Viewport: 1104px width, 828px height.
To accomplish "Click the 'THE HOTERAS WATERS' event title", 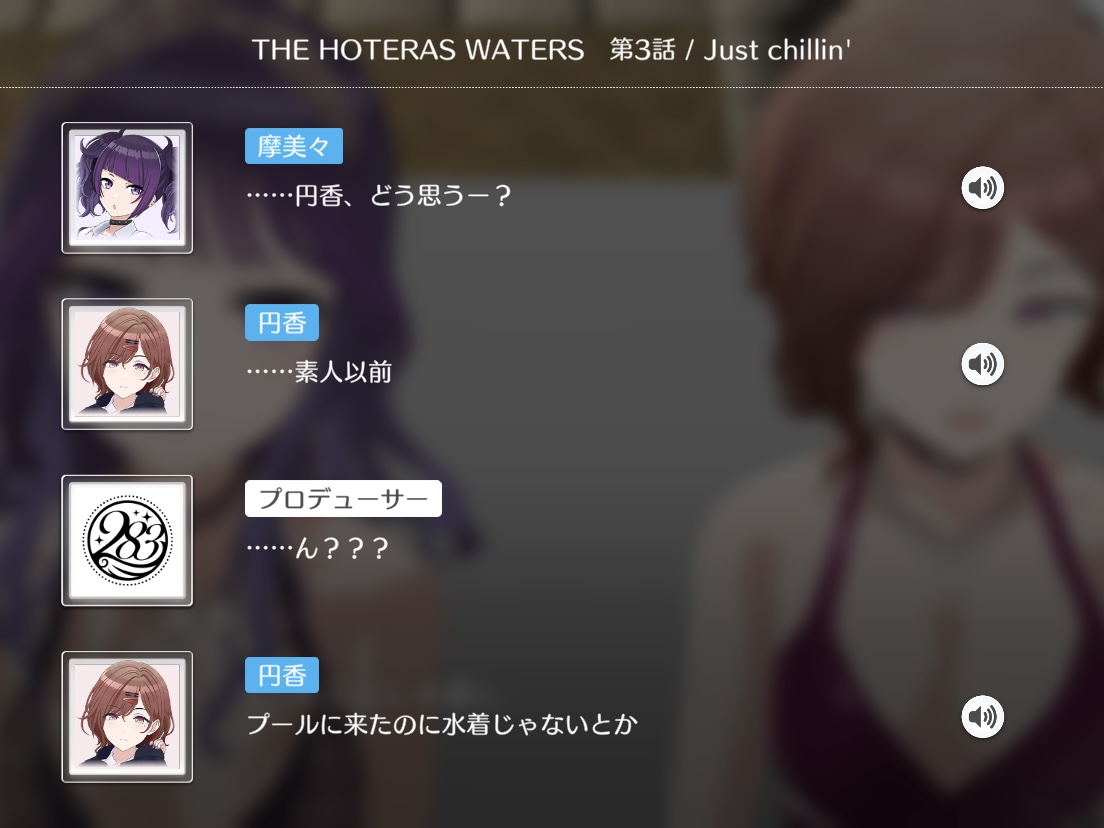I will (x=418, y=50).
